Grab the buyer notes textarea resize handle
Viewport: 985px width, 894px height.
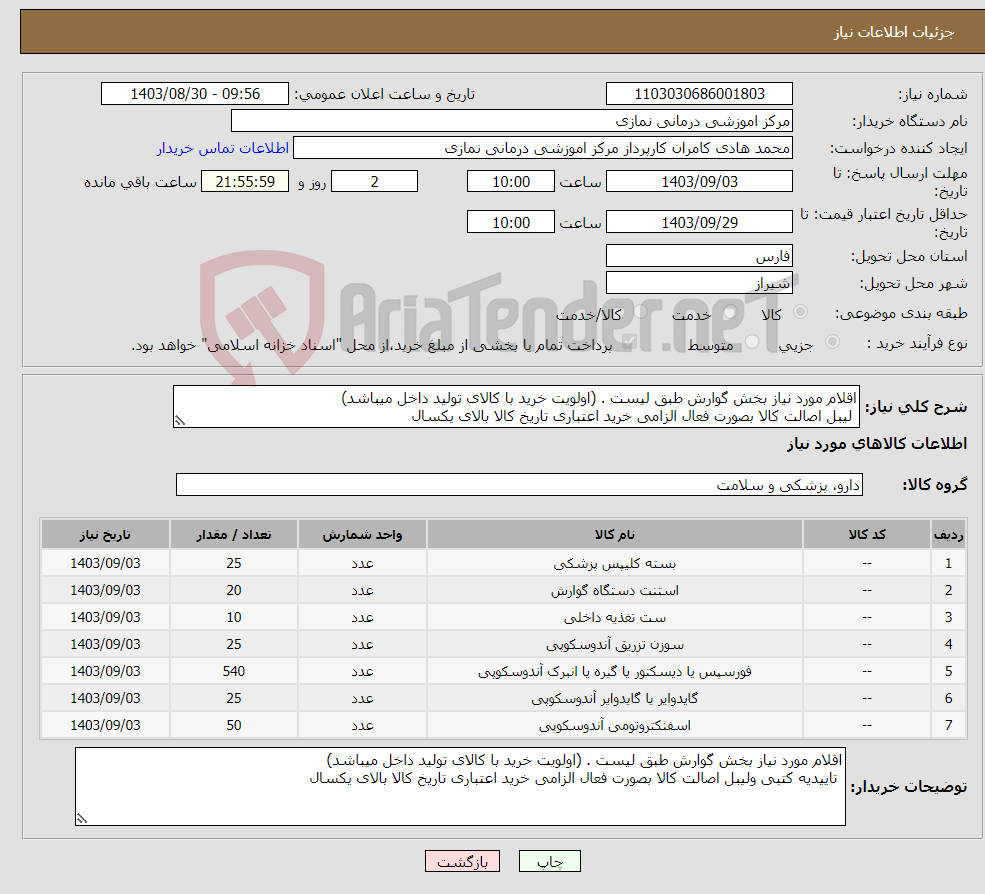82,818
